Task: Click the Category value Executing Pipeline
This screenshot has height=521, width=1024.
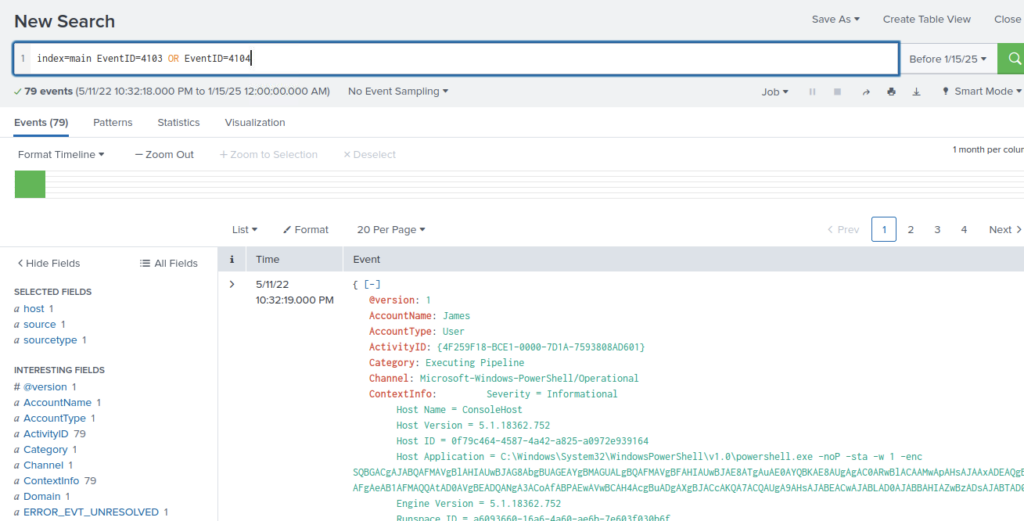Action: pos(475,363)
